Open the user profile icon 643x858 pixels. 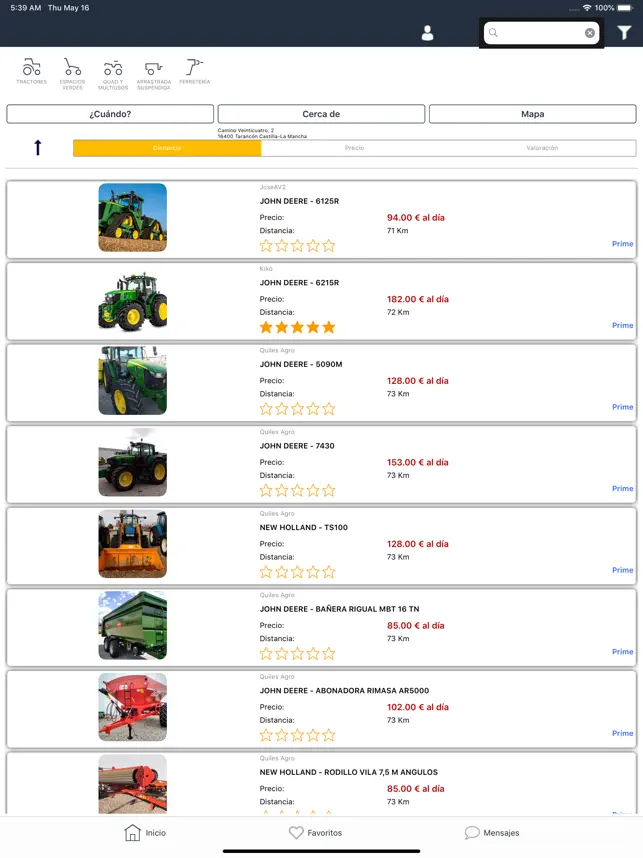click(x=427, y=33)
